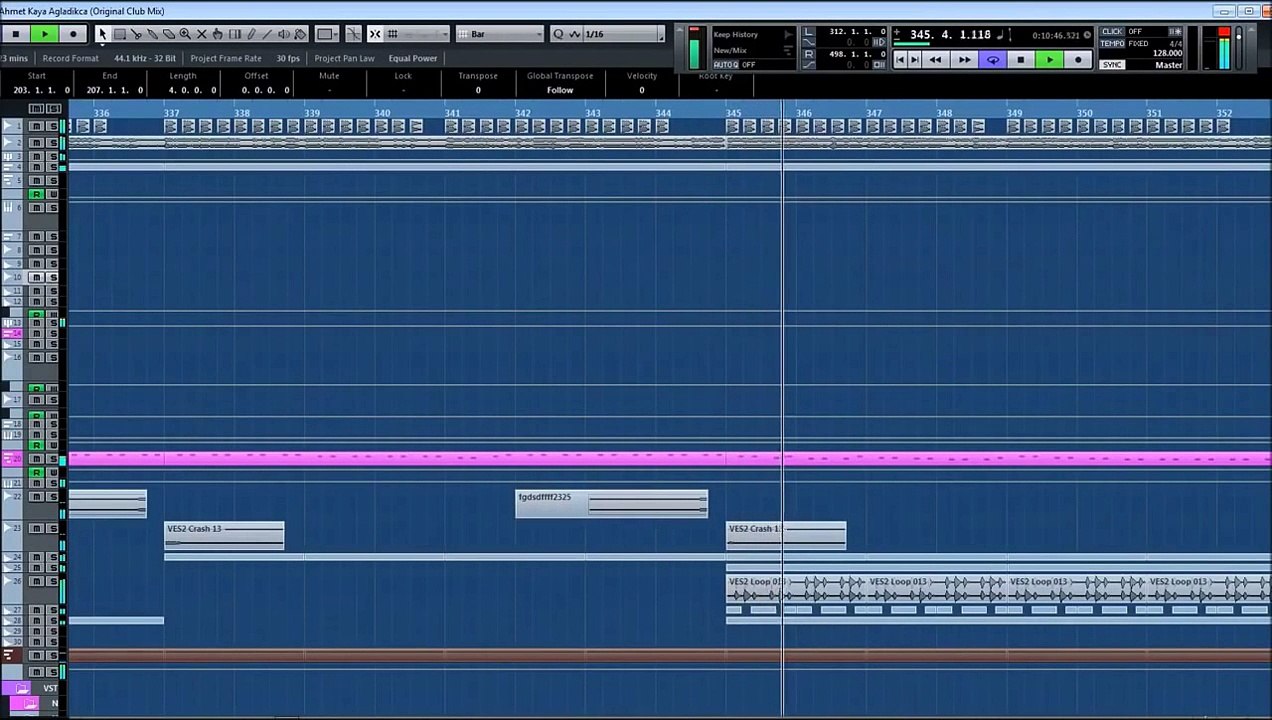Screen dimensions: 1272x720
Task: Select the Erase tool
Action: pyautogui.click(x=168, y=34)
